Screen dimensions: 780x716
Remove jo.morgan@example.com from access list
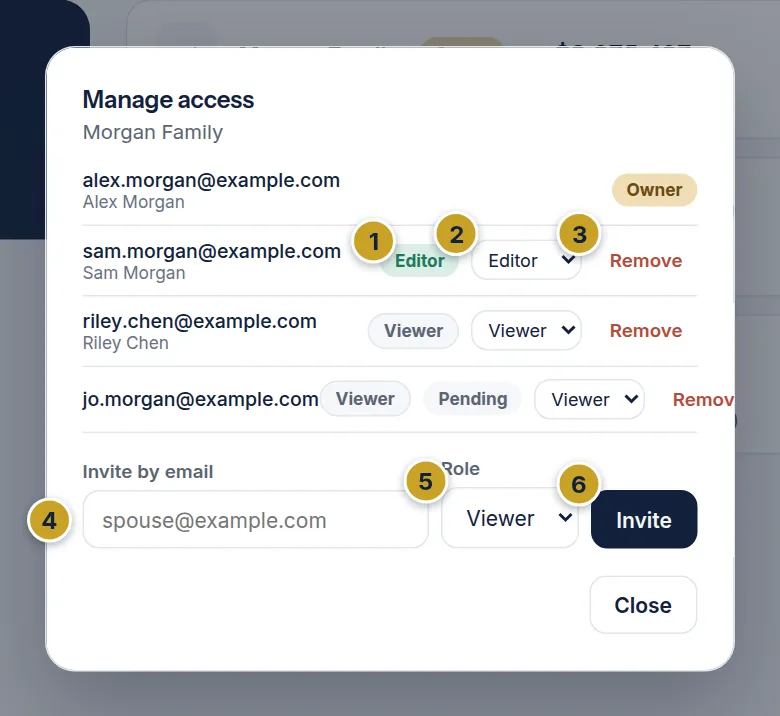tap(703, 400)
